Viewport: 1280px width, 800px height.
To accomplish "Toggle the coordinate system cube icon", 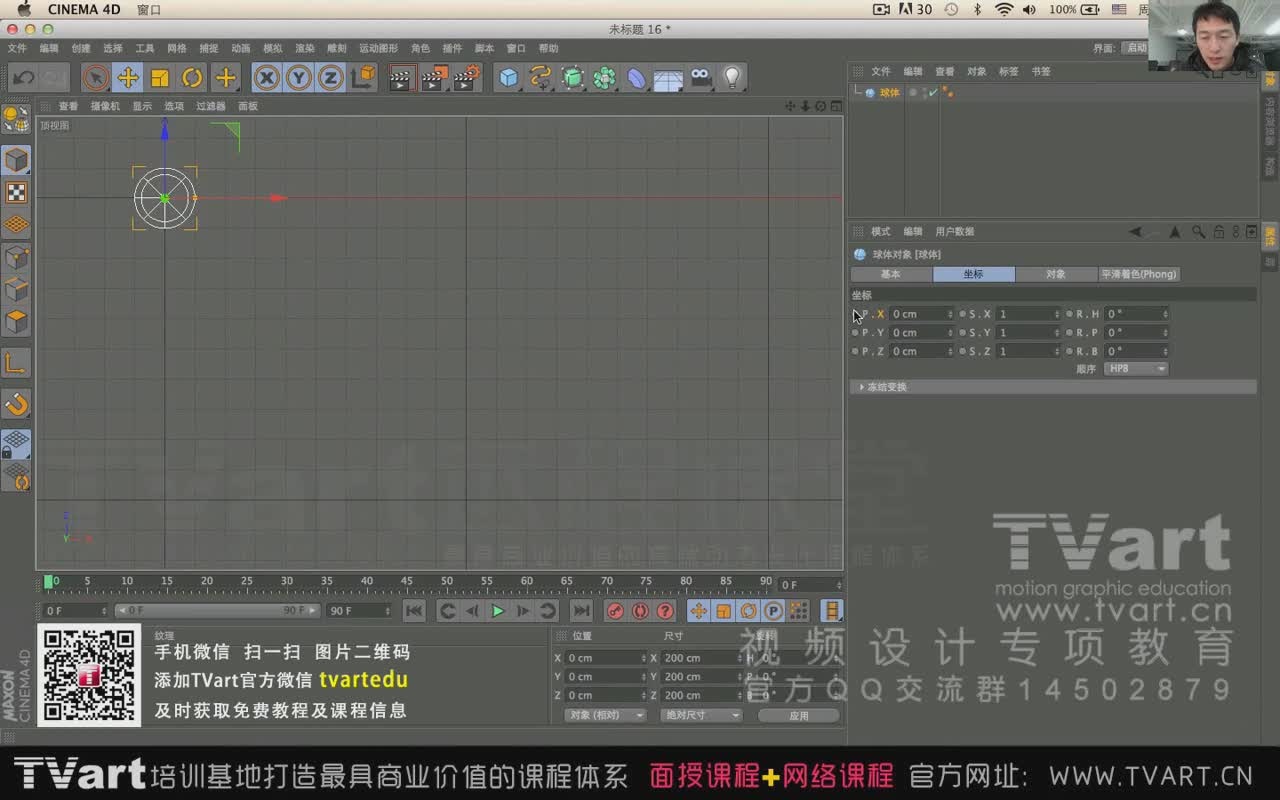I will (x=364, y=77).
